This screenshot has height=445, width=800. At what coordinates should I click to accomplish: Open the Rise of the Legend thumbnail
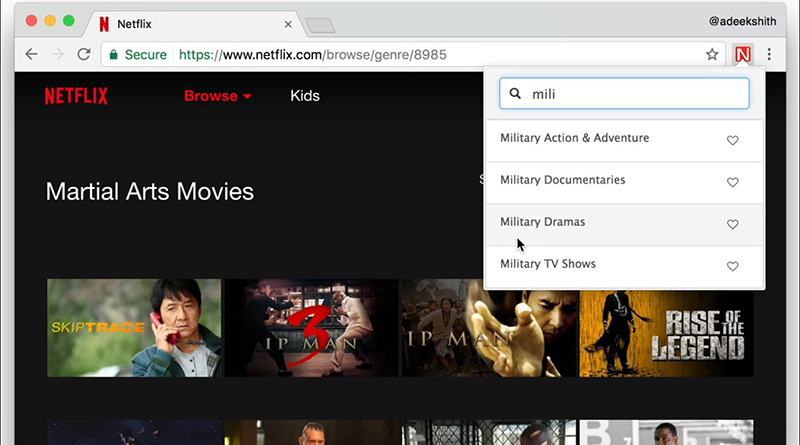[666, 327]
